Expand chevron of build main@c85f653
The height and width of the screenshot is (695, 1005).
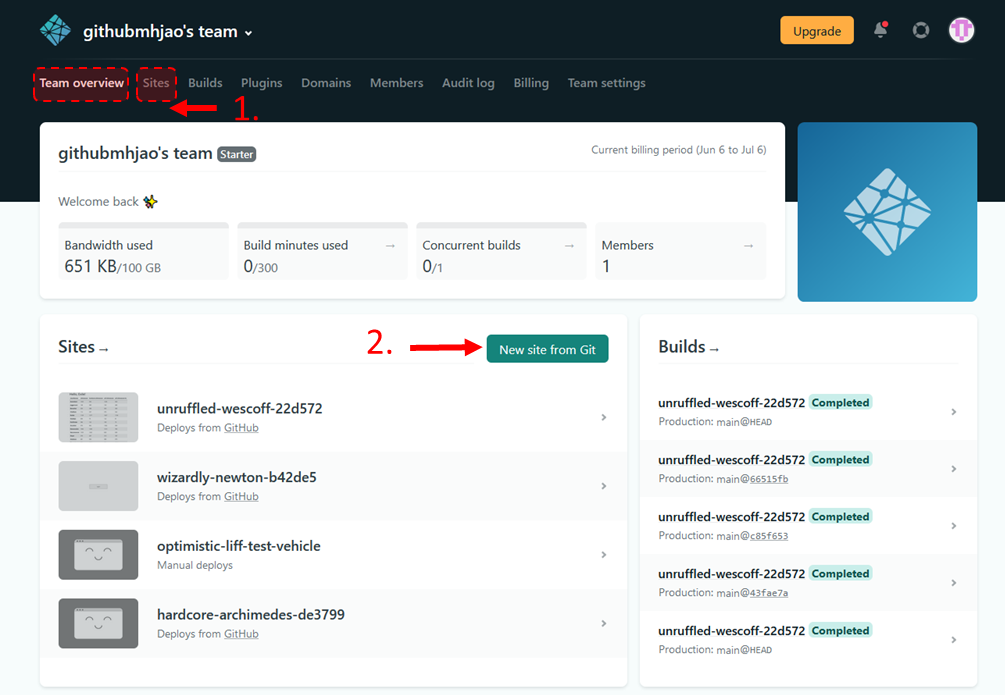click(x=954, y=526)
